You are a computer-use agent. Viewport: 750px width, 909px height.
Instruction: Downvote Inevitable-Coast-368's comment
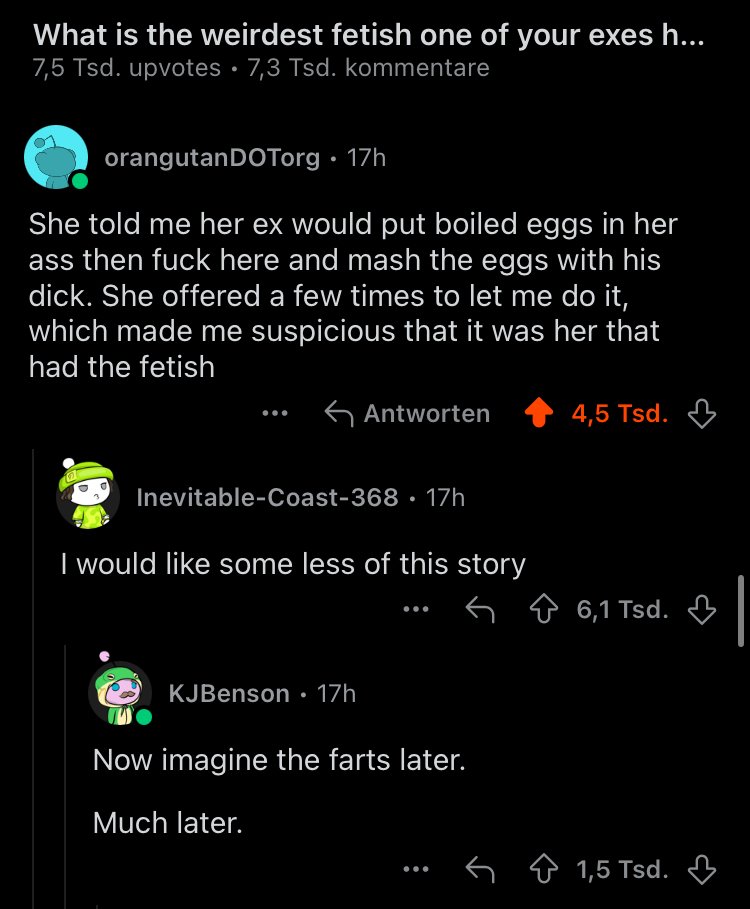point(703,609)
